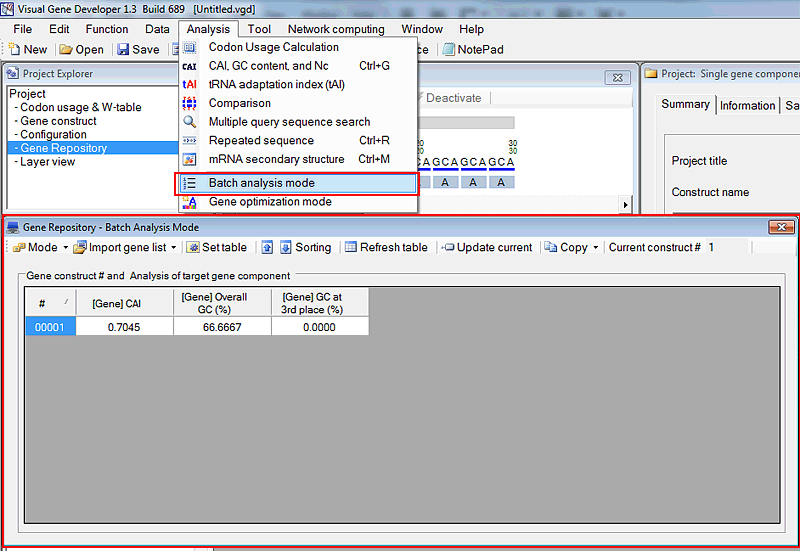
Task: Click the Copy toolbar icon
Action: (551, 247)
